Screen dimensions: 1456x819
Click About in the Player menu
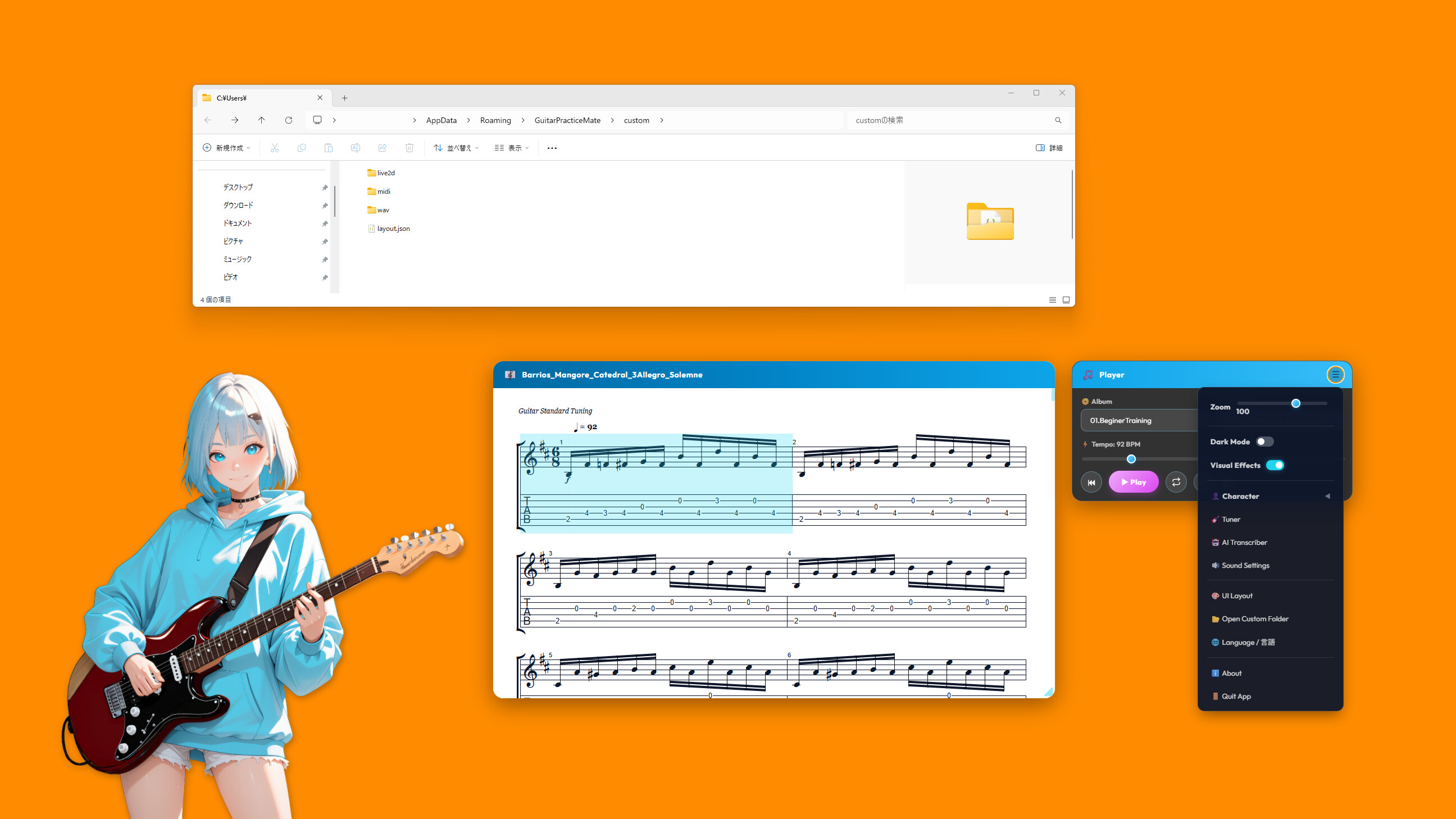pos(1270,673)
